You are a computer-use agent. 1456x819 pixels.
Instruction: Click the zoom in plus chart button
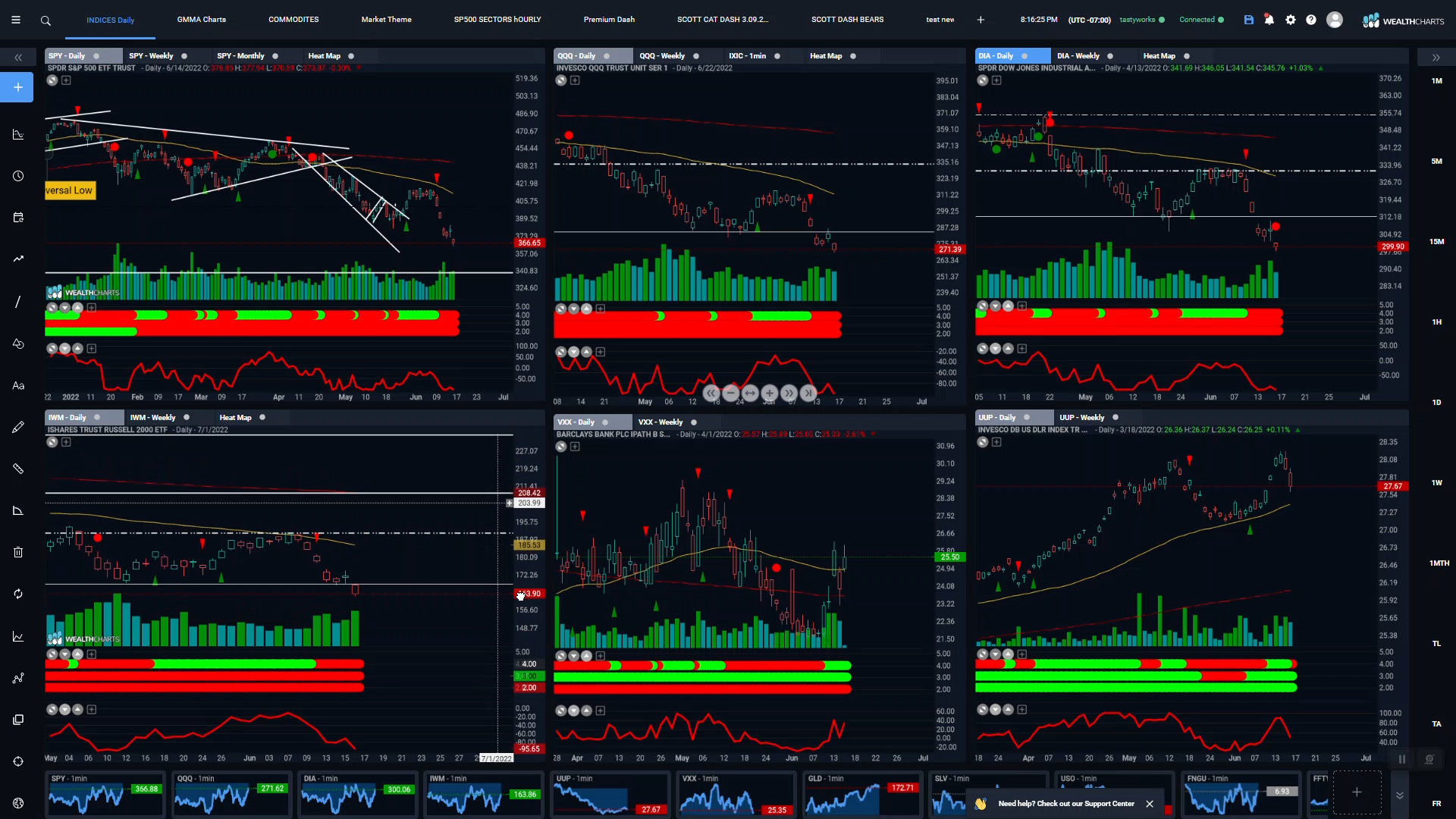click(770, 393)
